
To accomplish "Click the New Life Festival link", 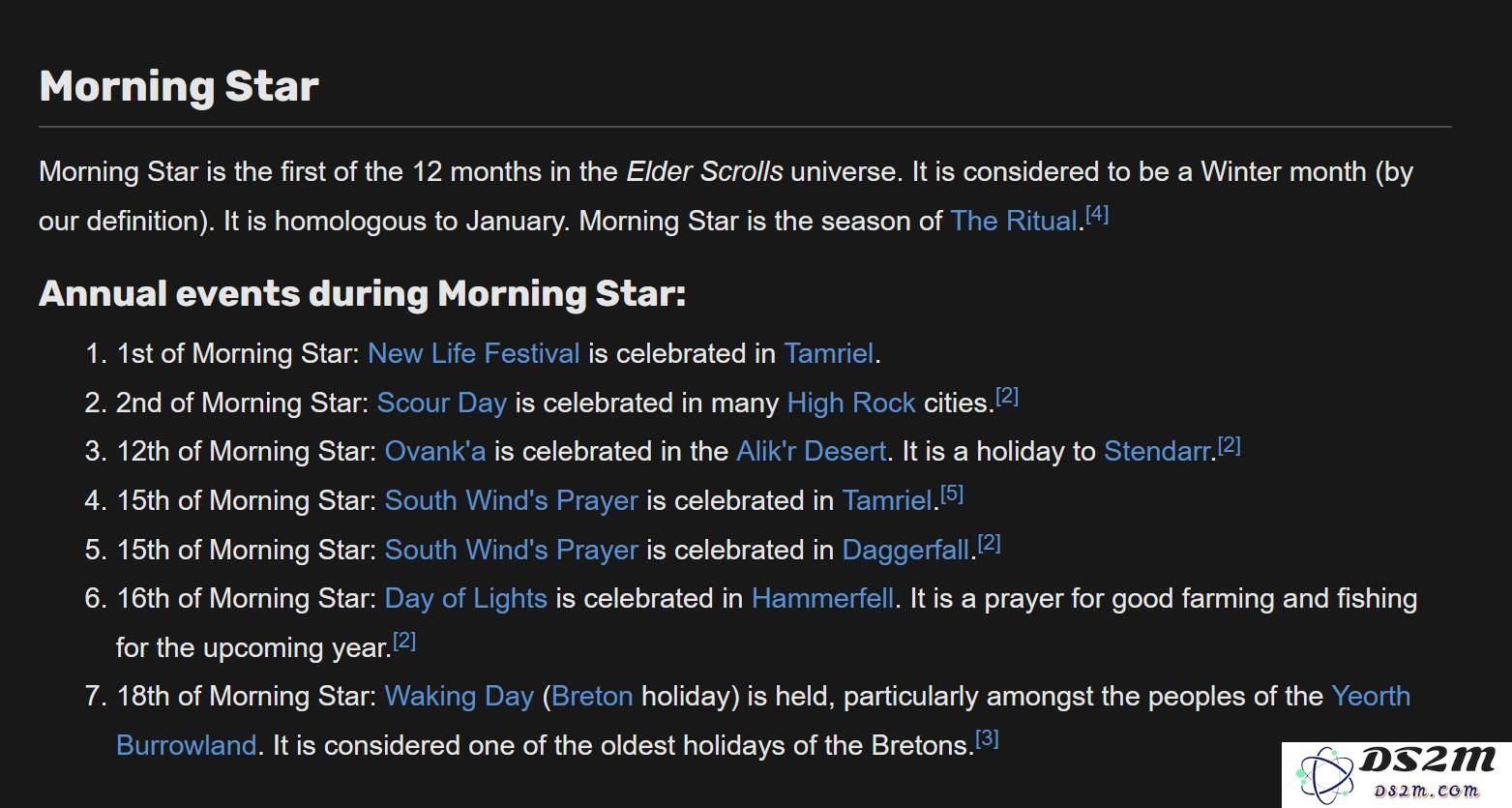I will [x=474, y=353].
